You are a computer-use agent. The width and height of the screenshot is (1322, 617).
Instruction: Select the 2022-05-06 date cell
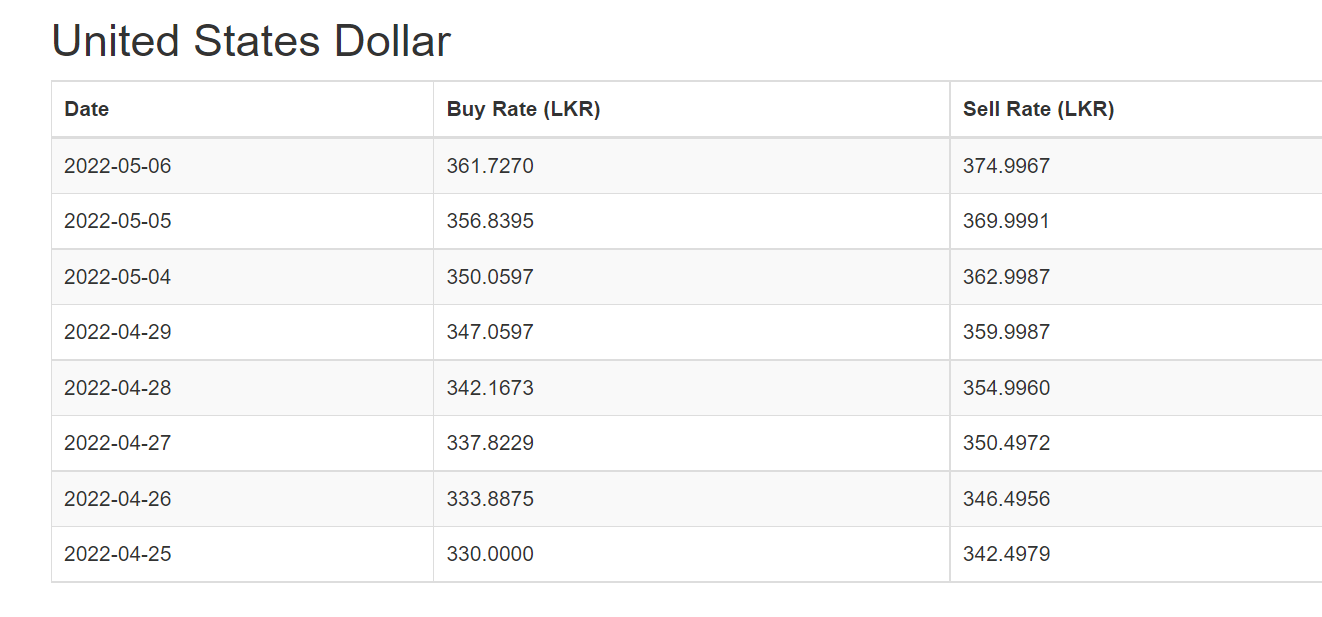coord(242,166)
